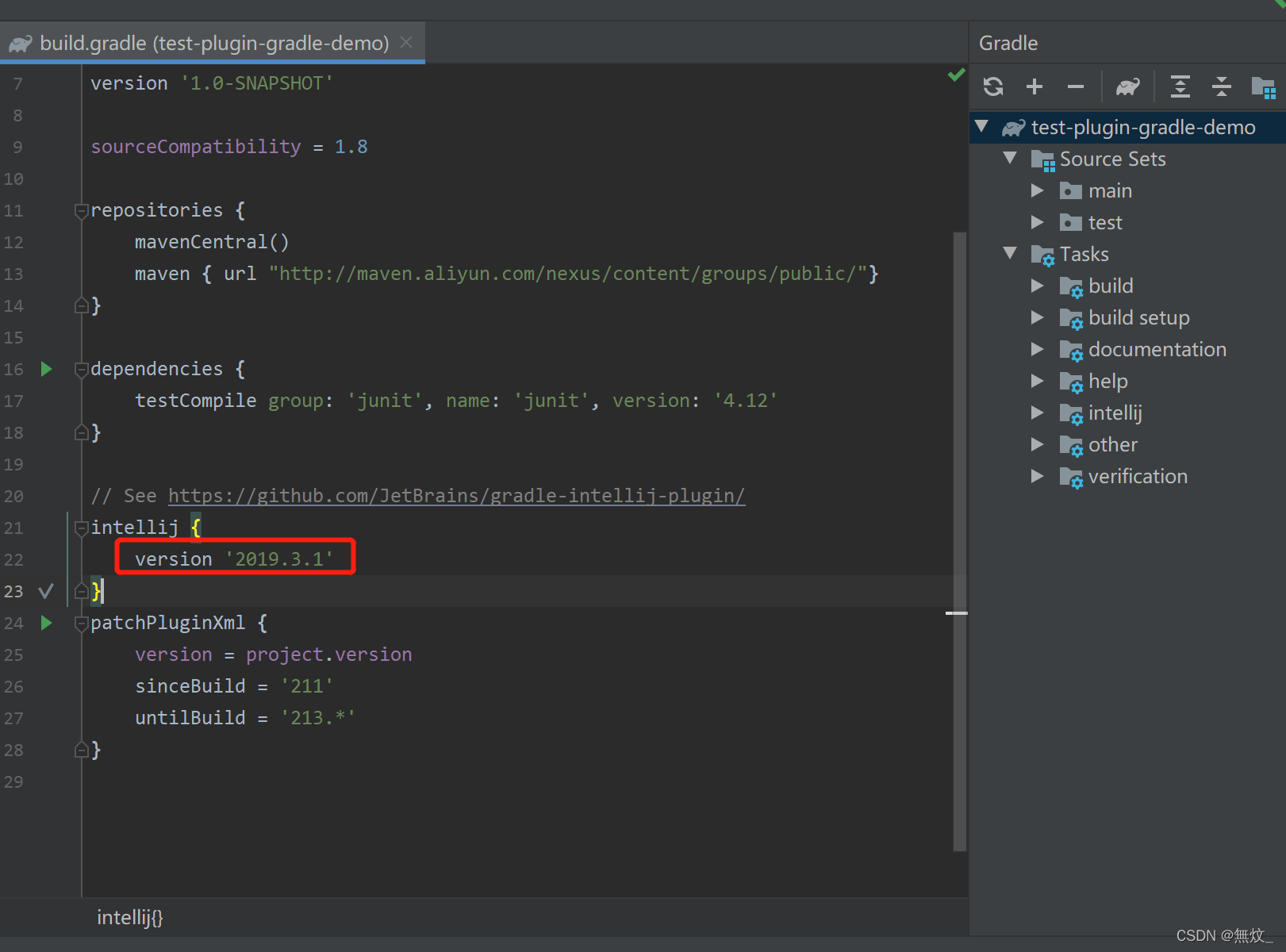Collapse the Source Sets node
Image resolution: width=1286 pixels, height=952 pixels.
pyautogui.click(x=1010, y=158)
